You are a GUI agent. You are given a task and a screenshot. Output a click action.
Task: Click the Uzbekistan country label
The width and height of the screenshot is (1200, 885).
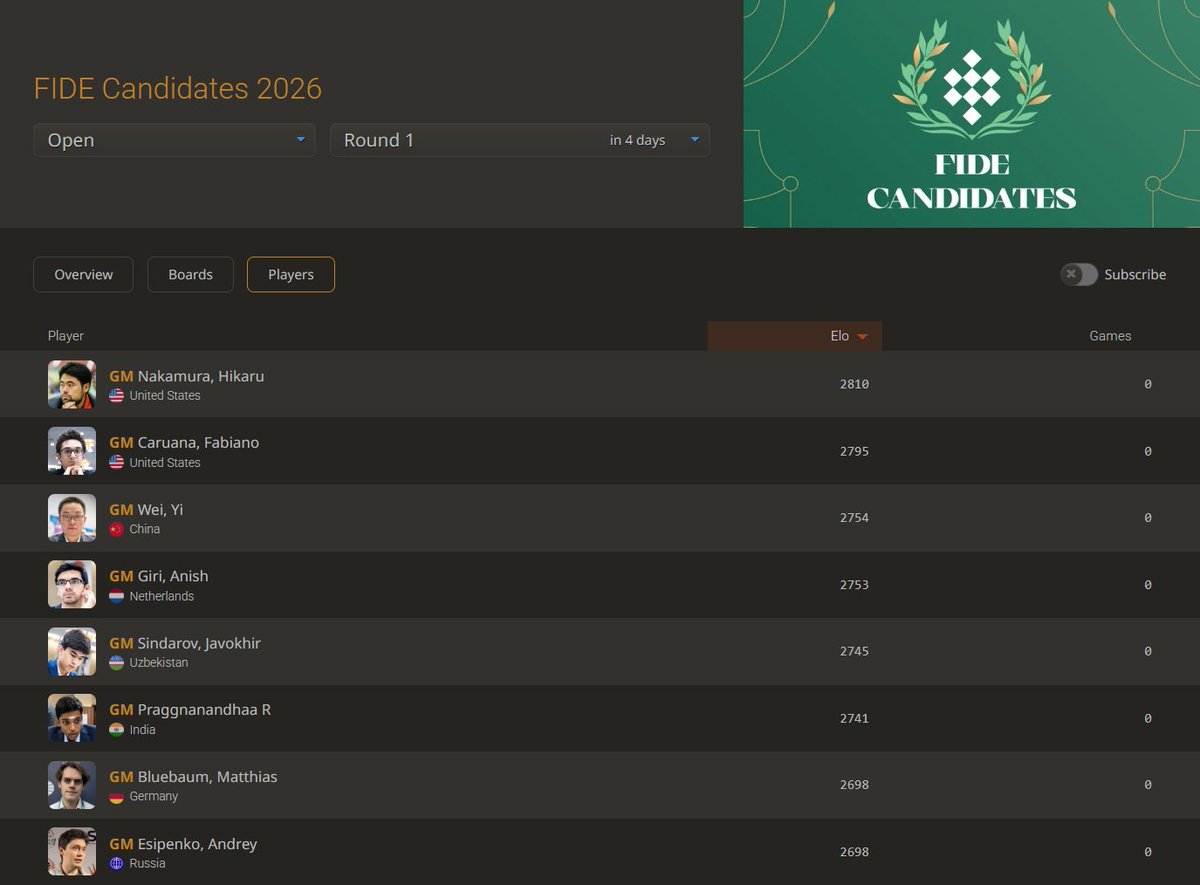159,663
